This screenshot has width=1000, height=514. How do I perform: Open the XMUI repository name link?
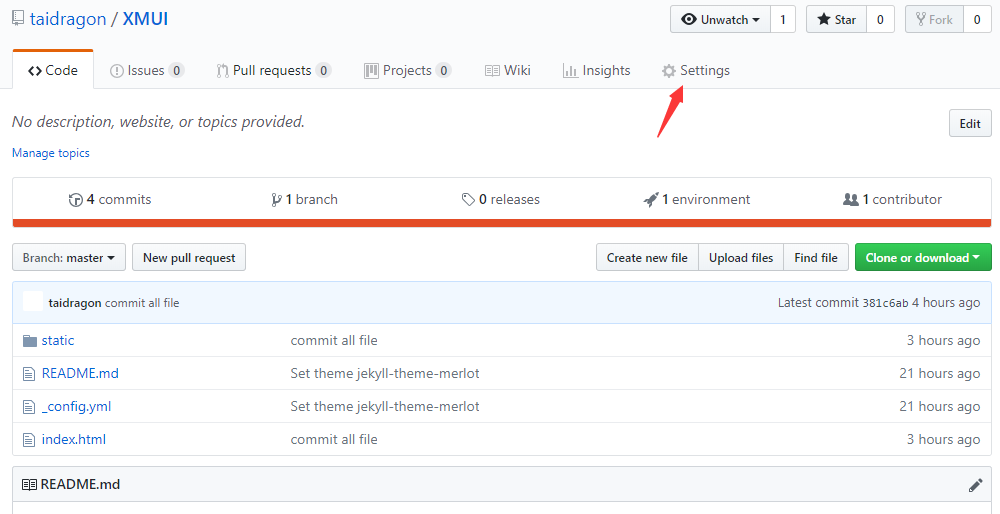tap(145, 18)
